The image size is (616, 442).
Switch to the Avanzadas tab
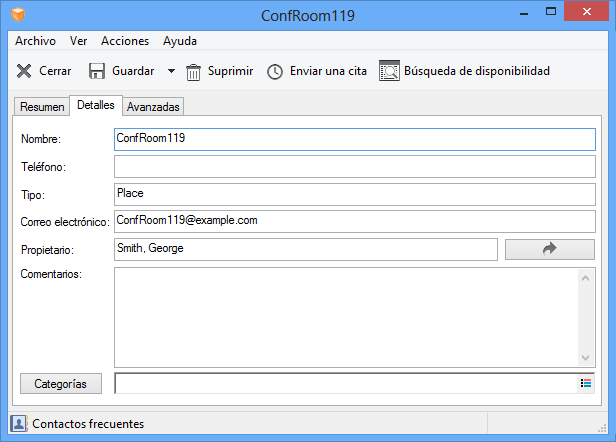[x=153, y=107]
